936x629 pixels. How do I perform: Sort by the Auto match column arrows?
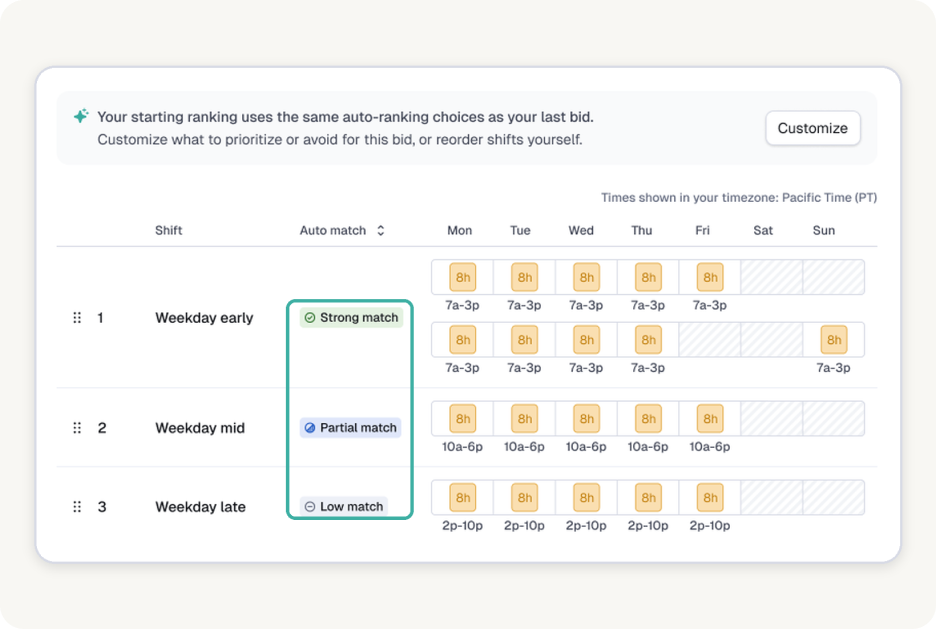(x=381, y=230)
